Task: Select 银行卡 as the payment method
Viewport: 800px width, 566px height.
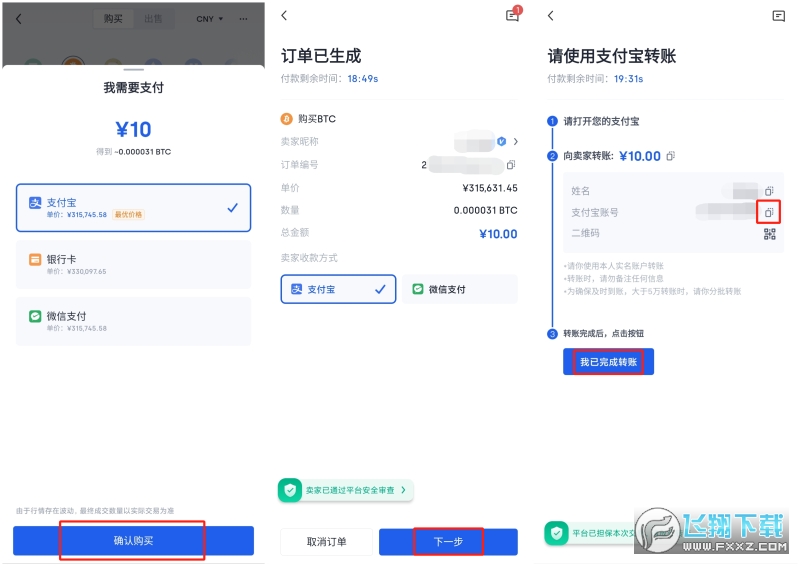Action: pyautogui.click(x=132, y=264)
